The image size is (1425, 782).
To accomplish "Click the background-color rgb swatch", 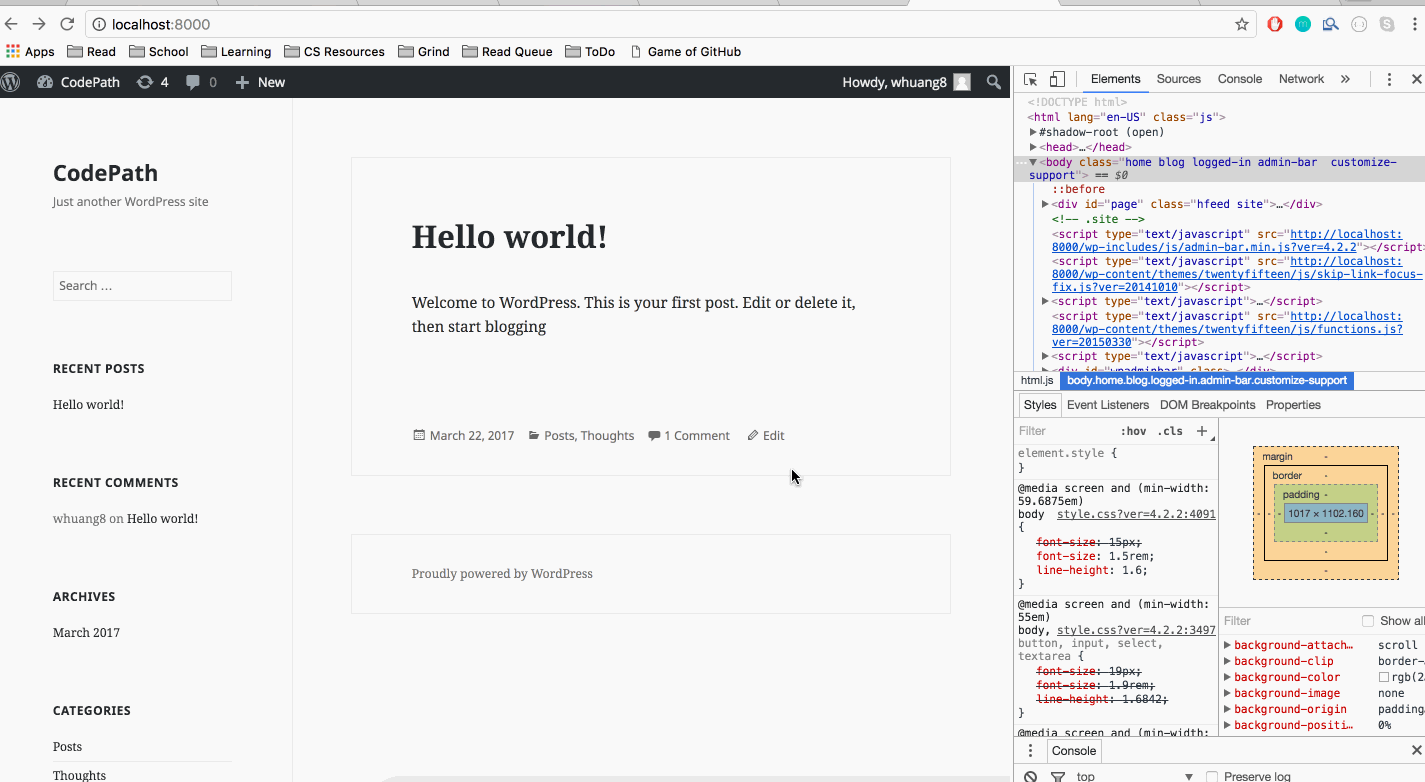I will click(1384, 677).
